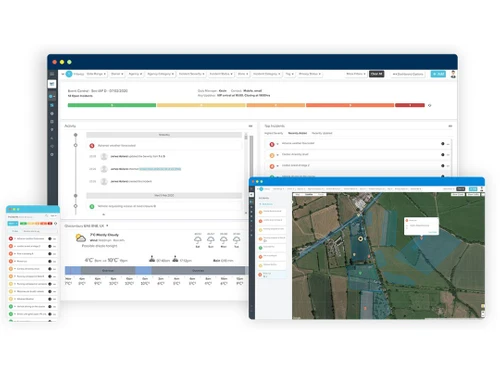Click the sunrise time icon in weather panel
The height and width of the screenshot is (375, 500).
(x=152, y=259)
